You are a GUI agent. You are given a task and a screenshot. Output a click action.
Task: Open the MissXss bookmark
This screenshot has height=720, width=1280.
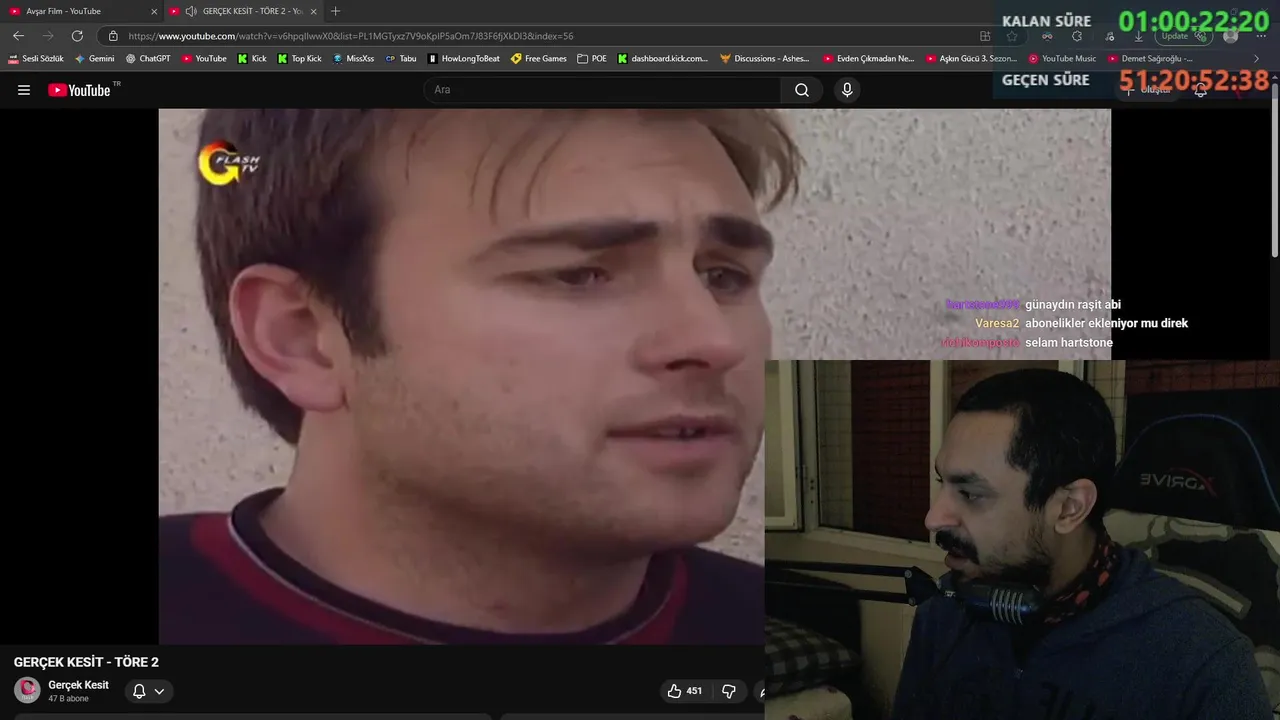(354, 58)
